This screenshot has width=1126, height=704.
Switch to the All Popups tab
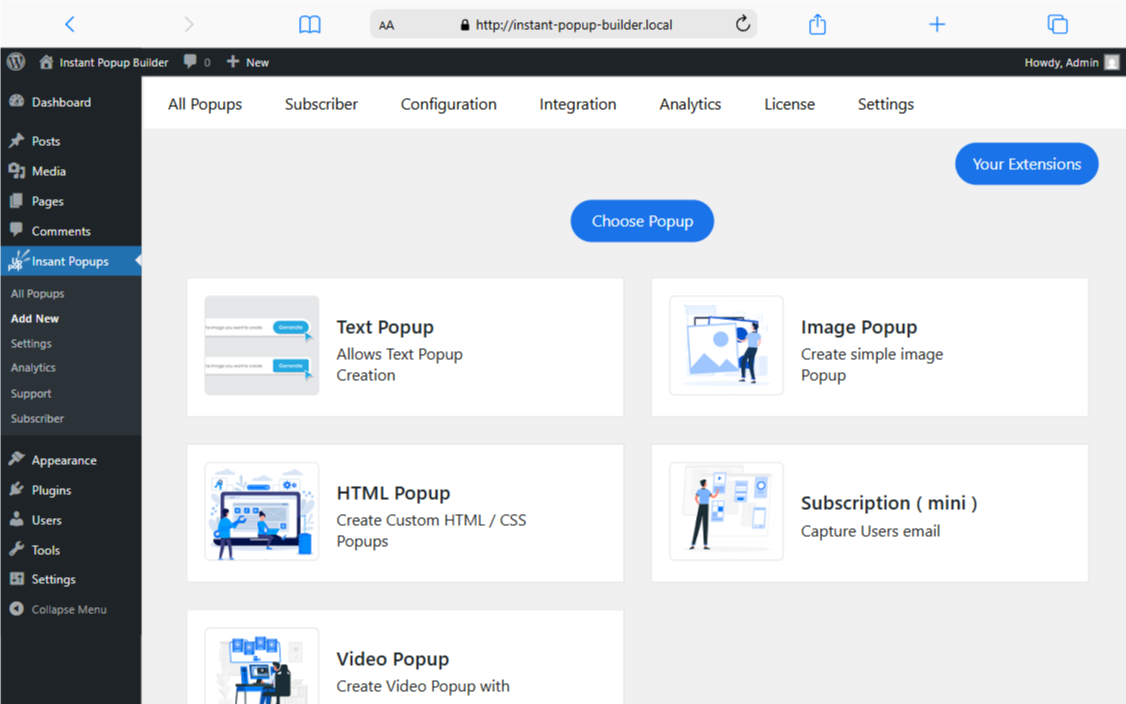click(205, 104)
